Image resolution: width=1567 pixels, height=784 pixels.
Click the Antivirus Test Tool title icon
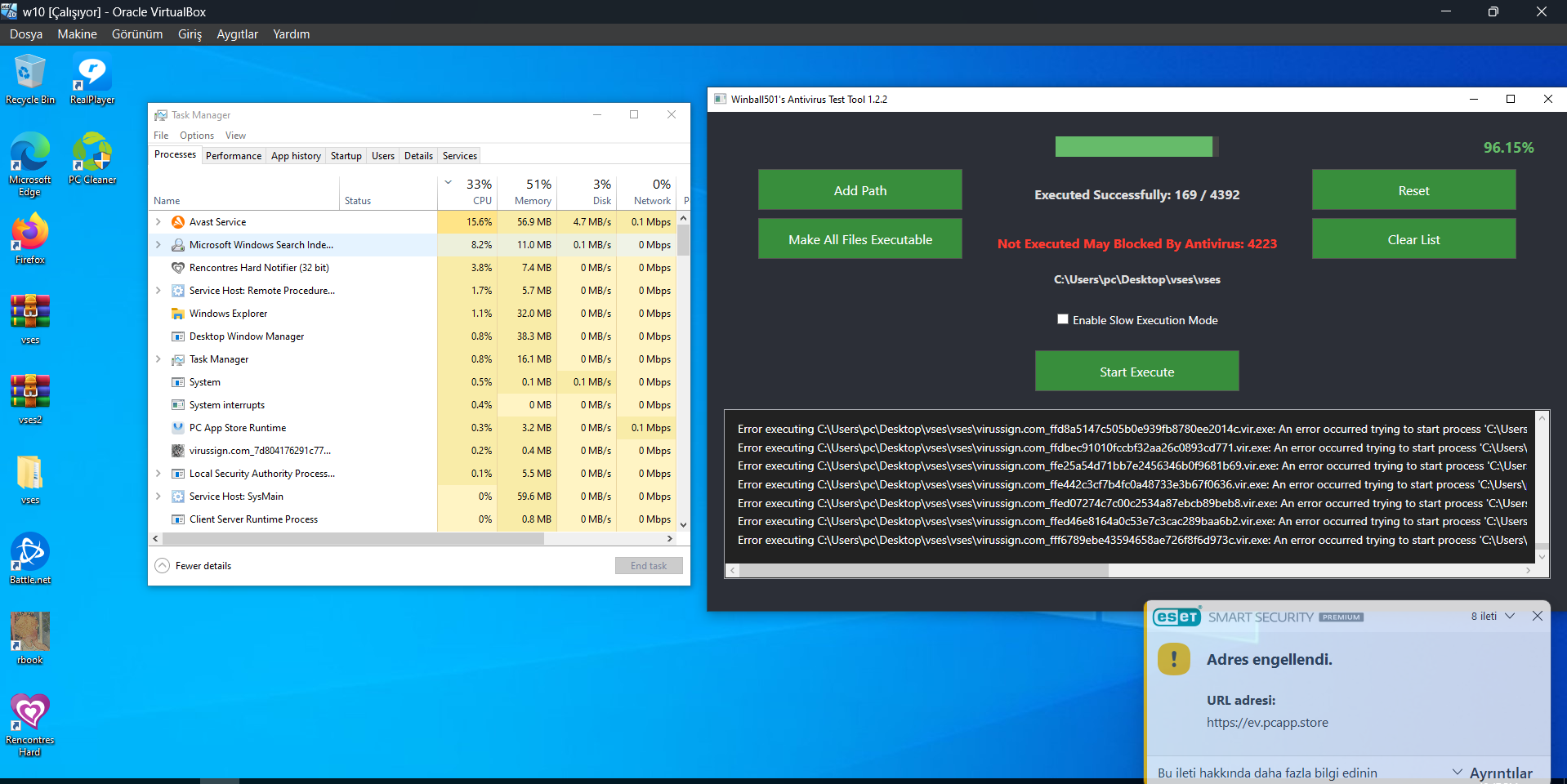point(720,100)
